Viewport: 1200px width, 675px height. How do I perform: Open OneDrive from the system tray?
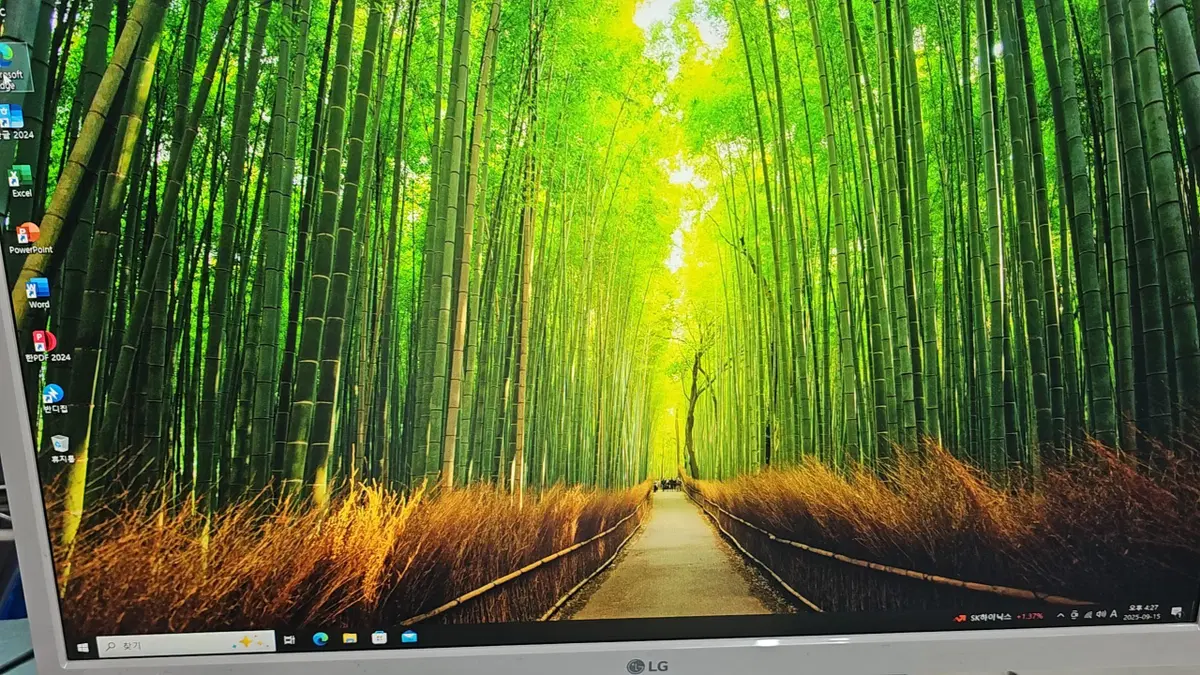tap(1075, 616)
